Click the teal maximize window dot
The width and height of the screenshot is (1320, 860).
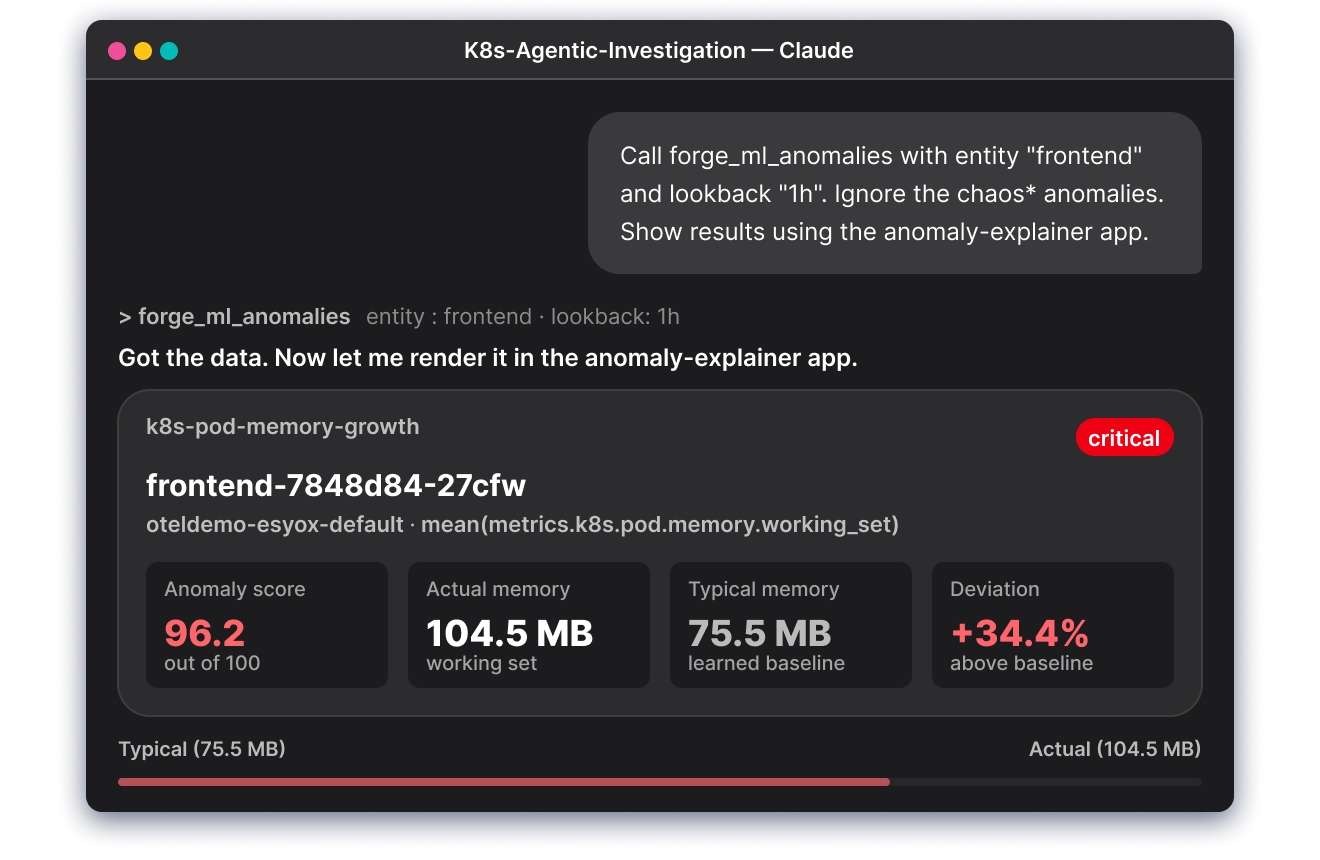pos(169,51)
